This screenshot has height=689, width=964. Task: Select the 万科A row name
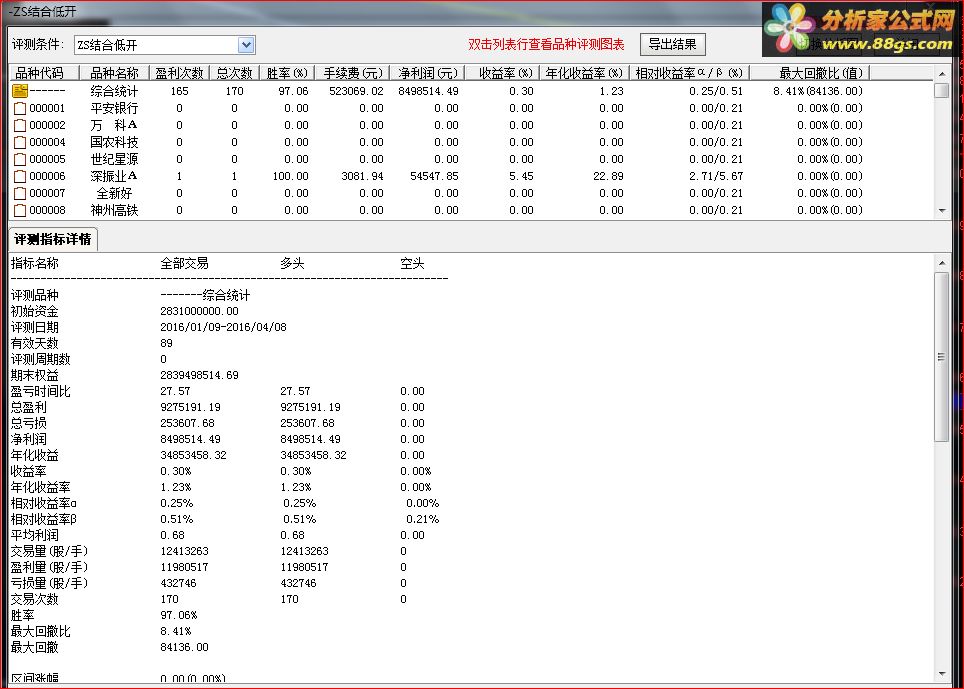click(114, 125)
